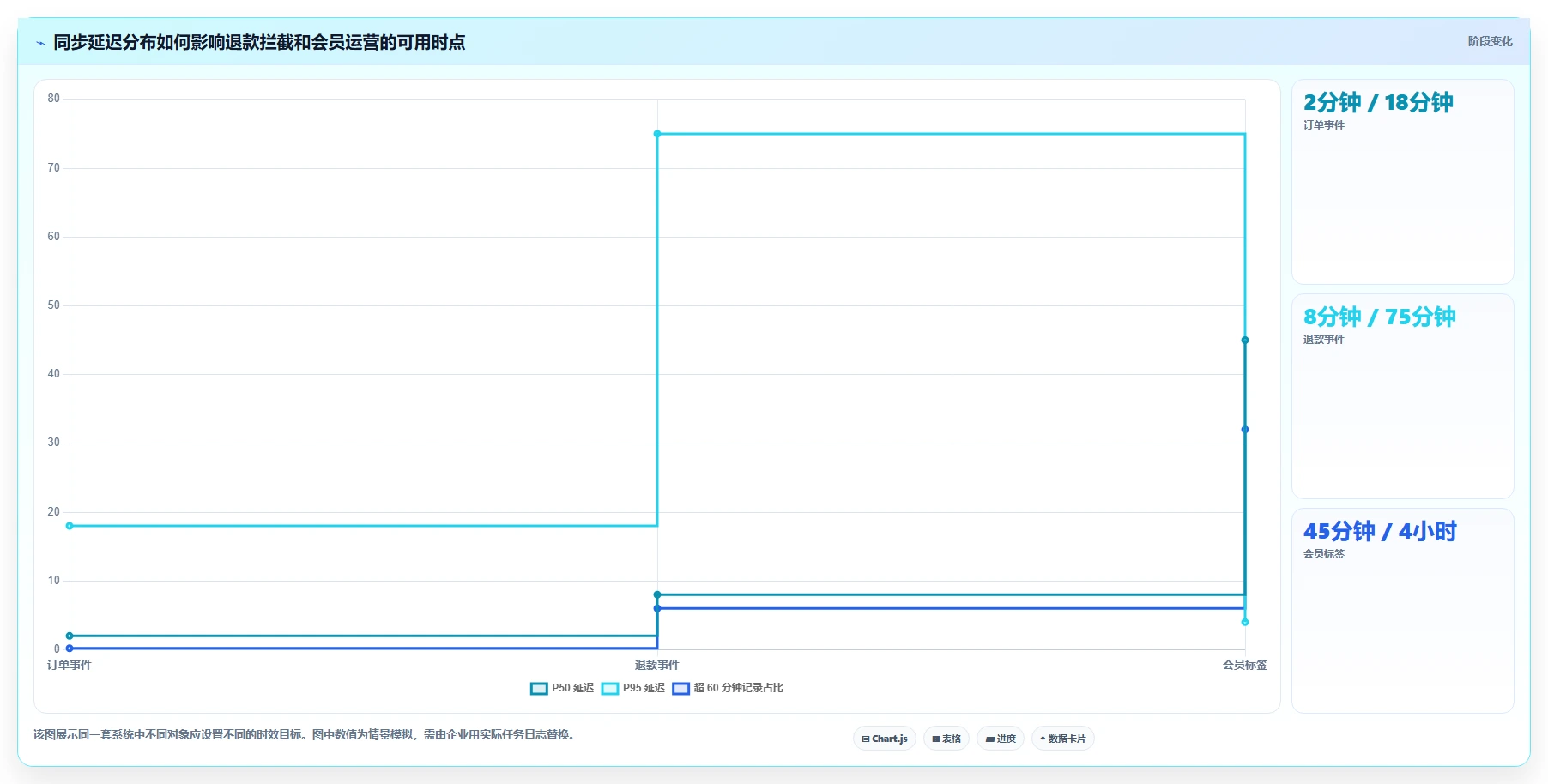Click the 会员标签 caption inside the third card
This screenshot has height=784, width=1548.
tap(1324, 554)
